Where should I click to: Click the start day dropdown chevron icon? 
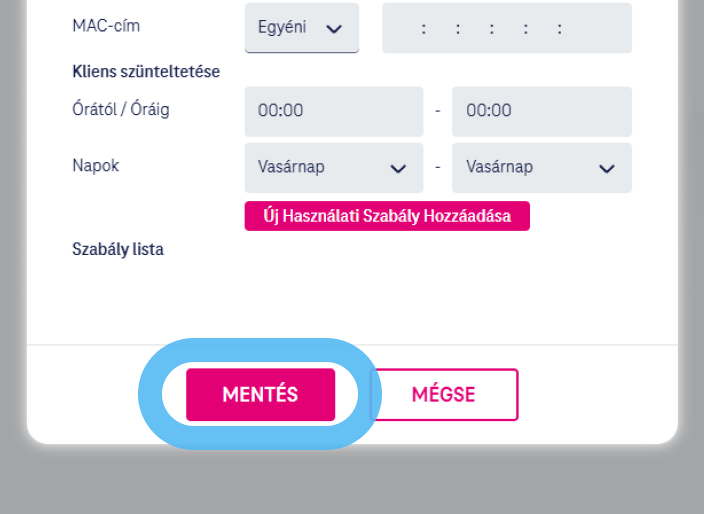tap(398, 169)
